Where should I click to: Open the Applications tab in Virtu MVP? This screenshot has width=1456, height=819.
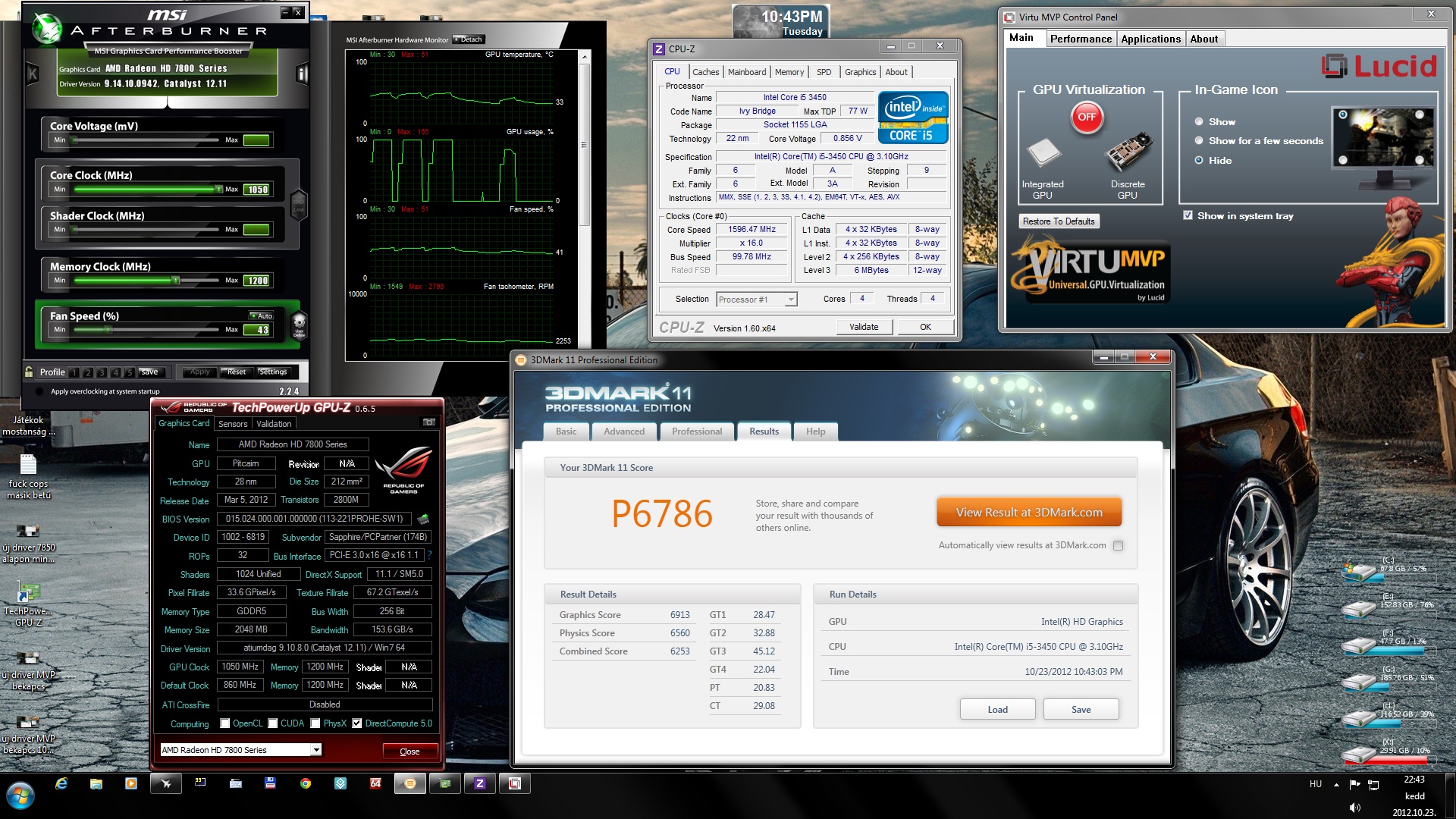coord(1150,39)
